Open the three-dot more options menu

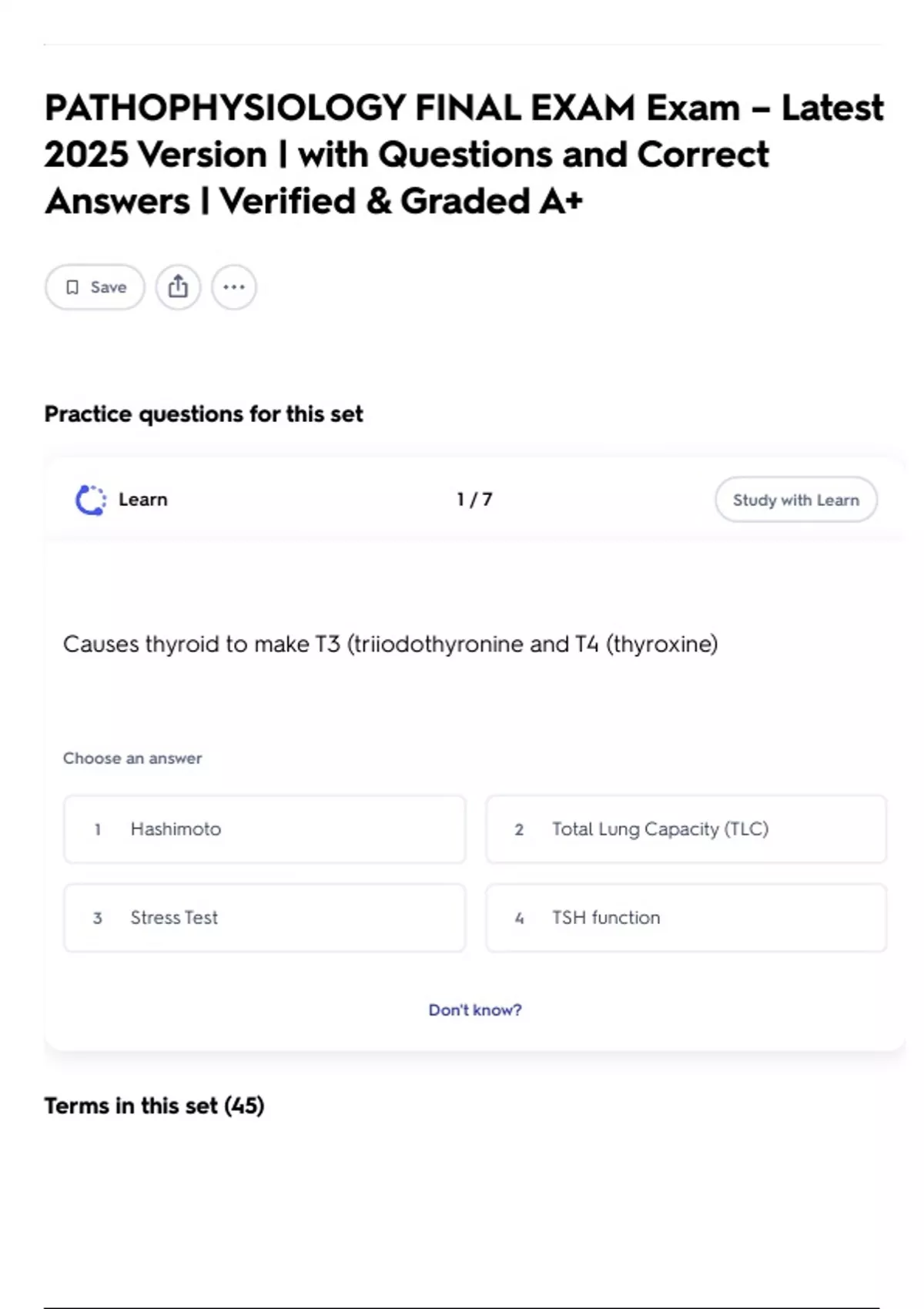coord(234,287)
